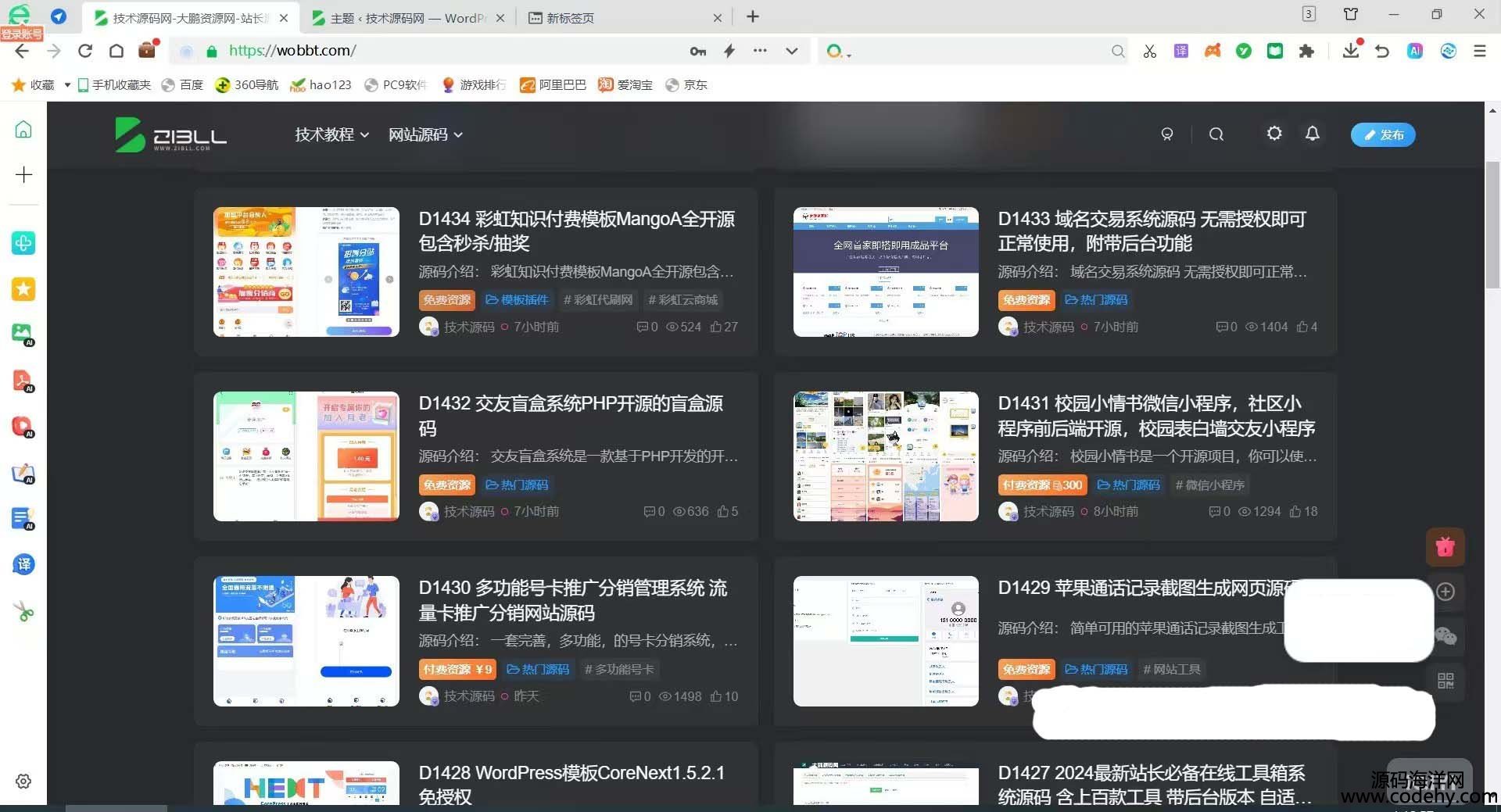Click the 登录账号 login badge
Image resolution: width=1501 pixels, height=812 pixels.
[21, 34]
